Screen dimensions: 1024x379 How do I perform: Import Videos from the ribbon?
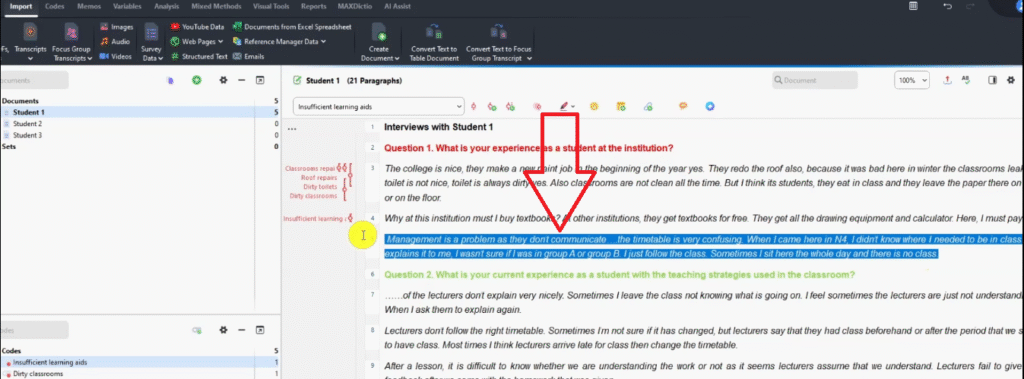pyautogui.click(x=116, y=56)
